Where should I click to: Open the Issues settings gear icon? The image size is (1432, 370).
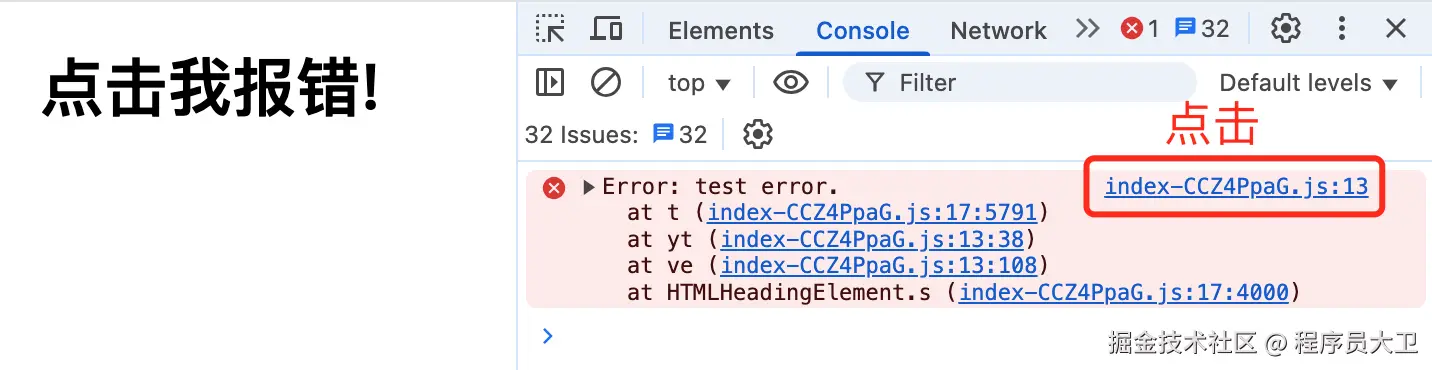759,134
